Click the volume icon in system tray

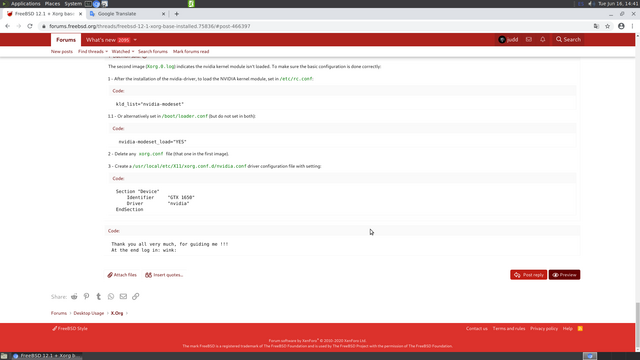591,4
